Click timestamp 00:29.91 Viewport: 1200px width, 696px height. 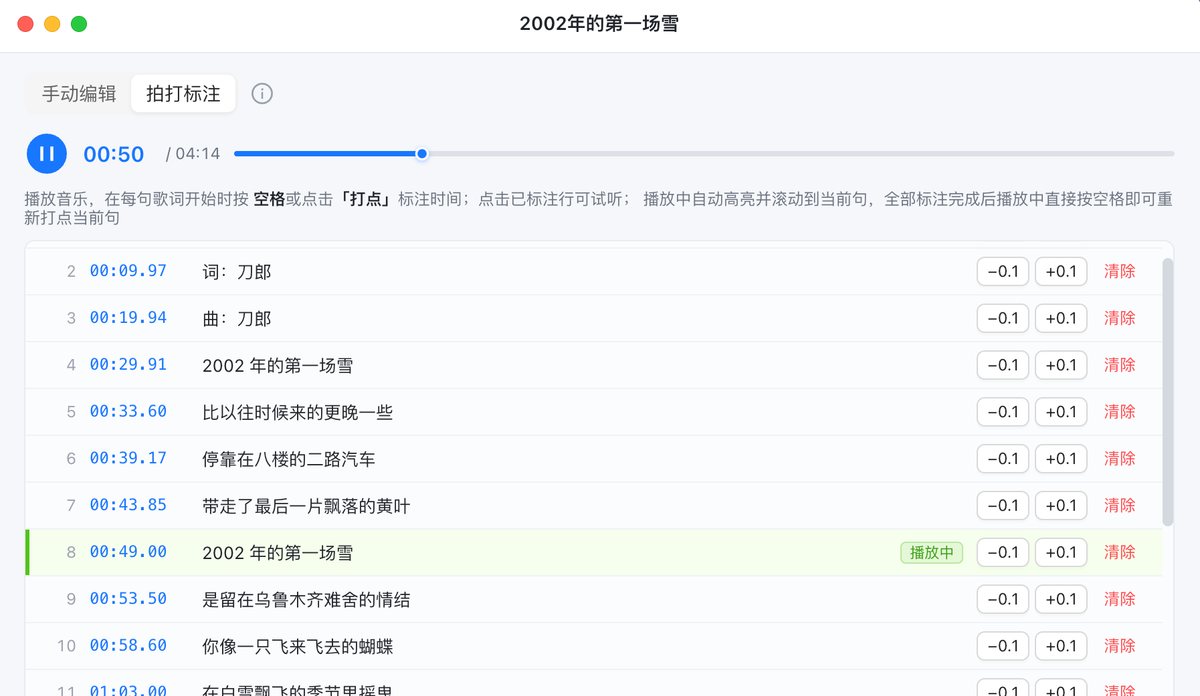[128, 365]
